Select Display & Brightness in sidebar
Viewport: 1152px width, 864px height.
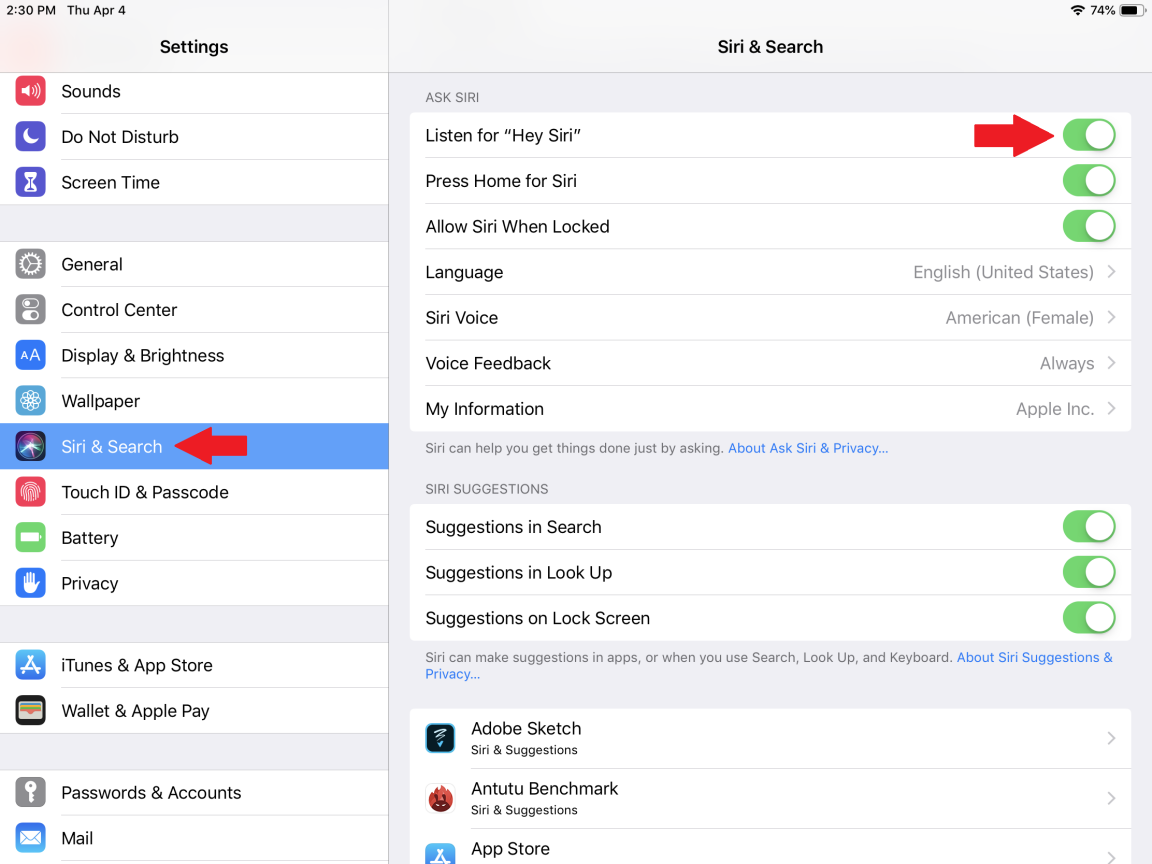(142, 355)
